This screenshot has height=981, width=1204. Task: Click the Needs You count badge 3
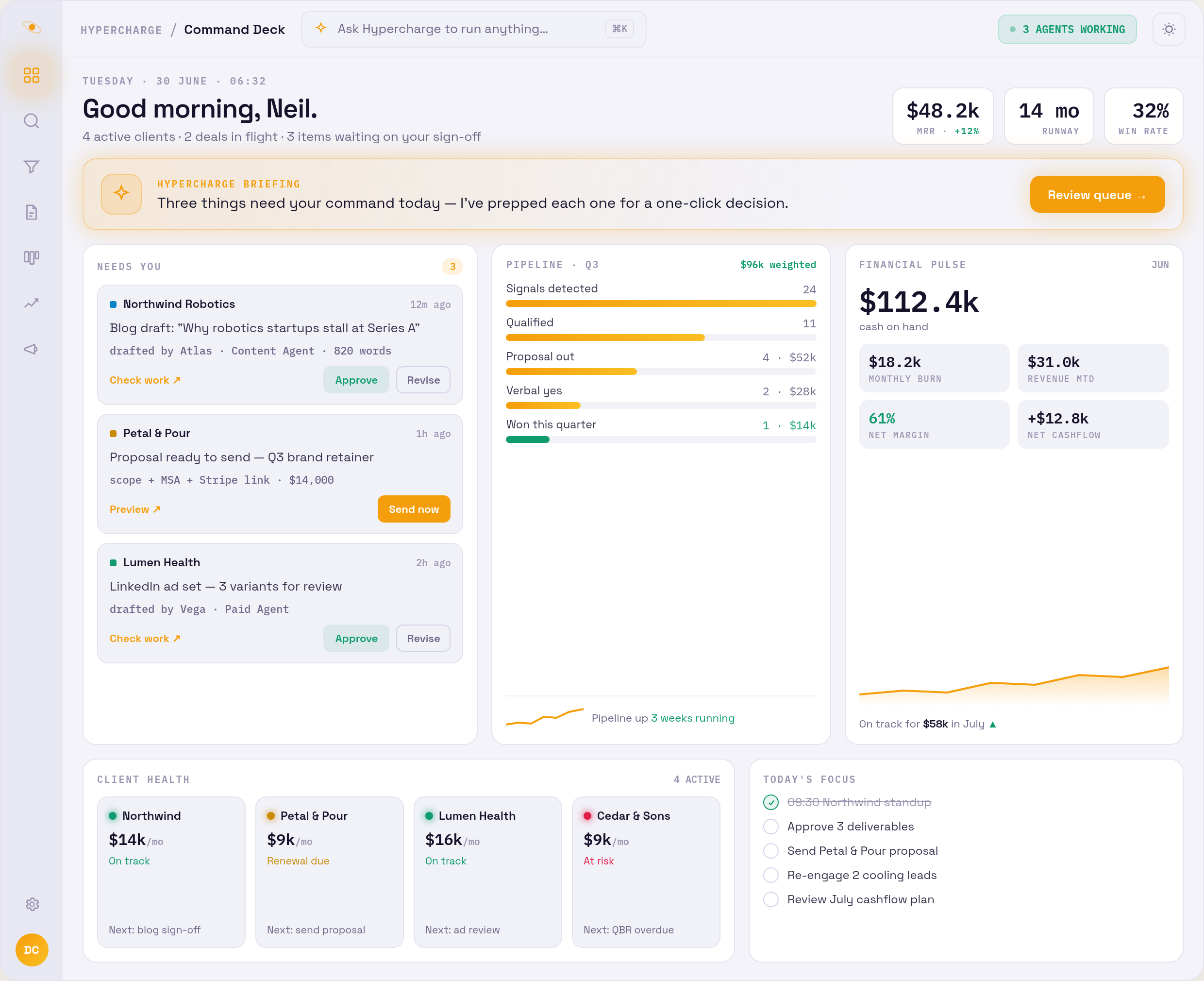click(x=452, y=267)
